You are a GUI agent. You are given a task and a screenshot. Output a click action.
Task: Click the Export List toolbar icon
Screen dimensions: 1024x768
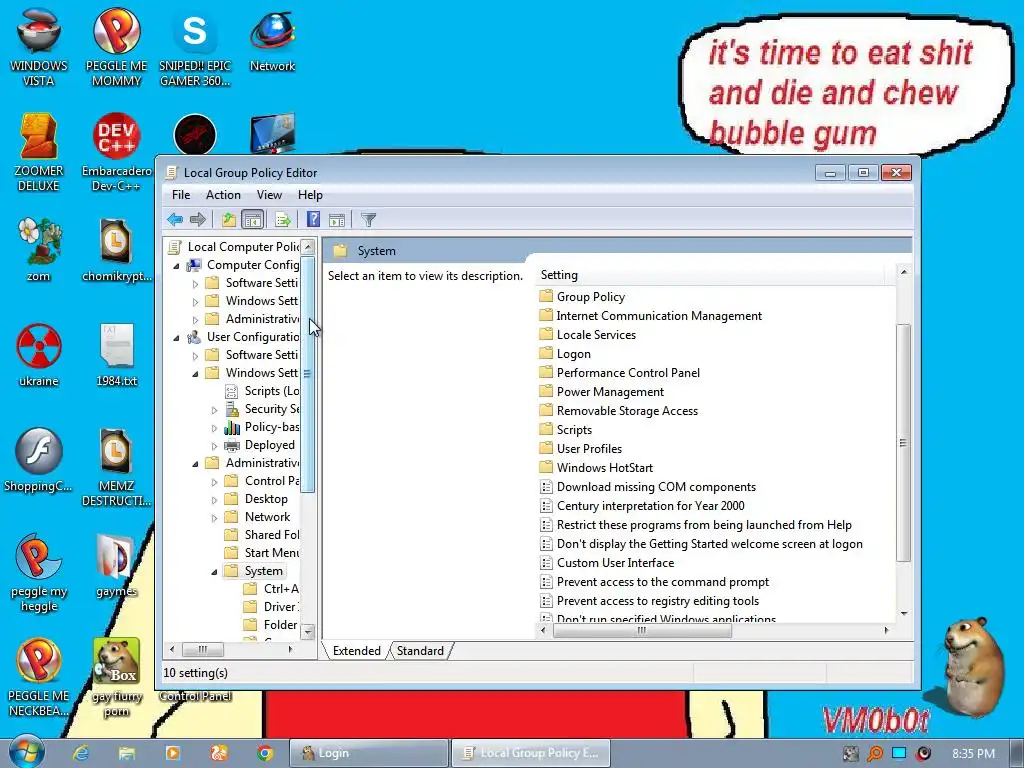[x=283, y=219]
